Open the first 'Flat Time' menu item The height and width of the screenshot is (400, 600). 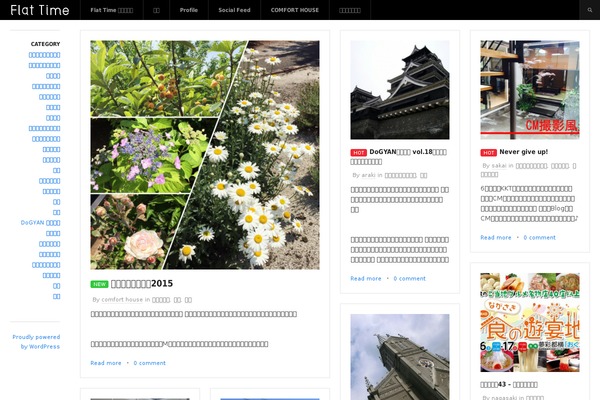[x=111, y=10]
